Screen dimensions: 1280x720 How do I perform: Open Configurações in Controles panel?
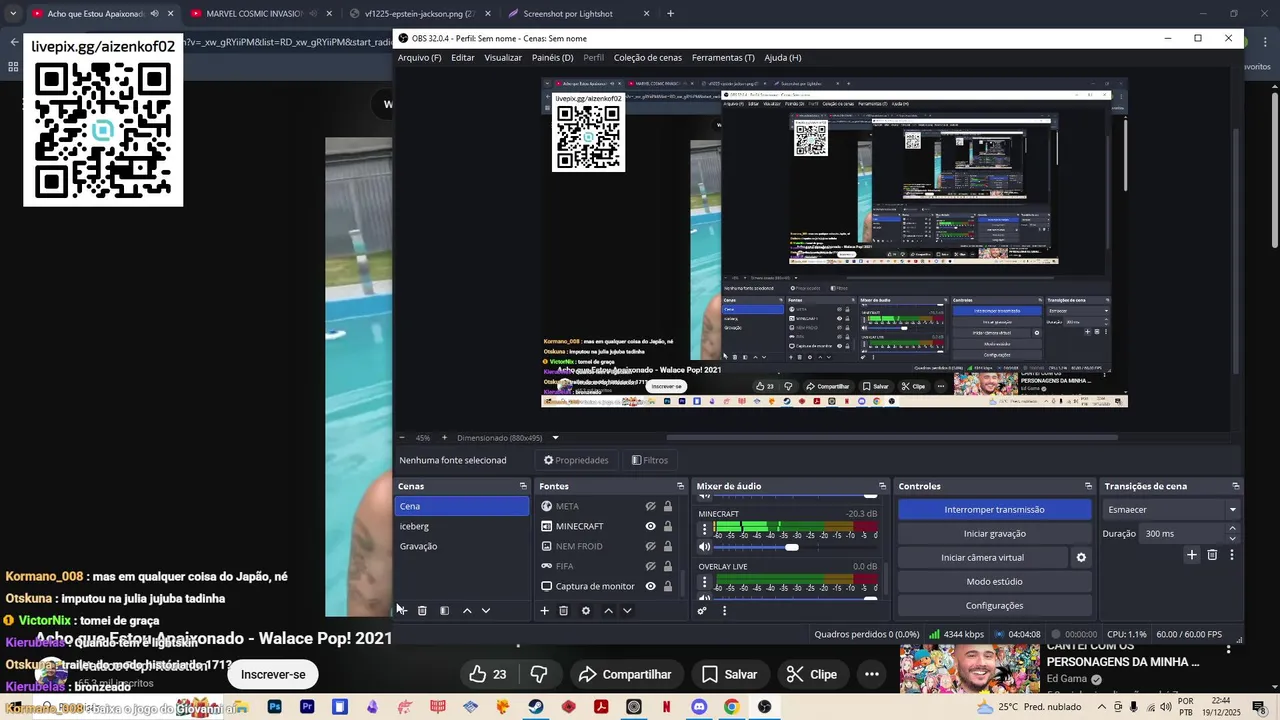[994, 606]
